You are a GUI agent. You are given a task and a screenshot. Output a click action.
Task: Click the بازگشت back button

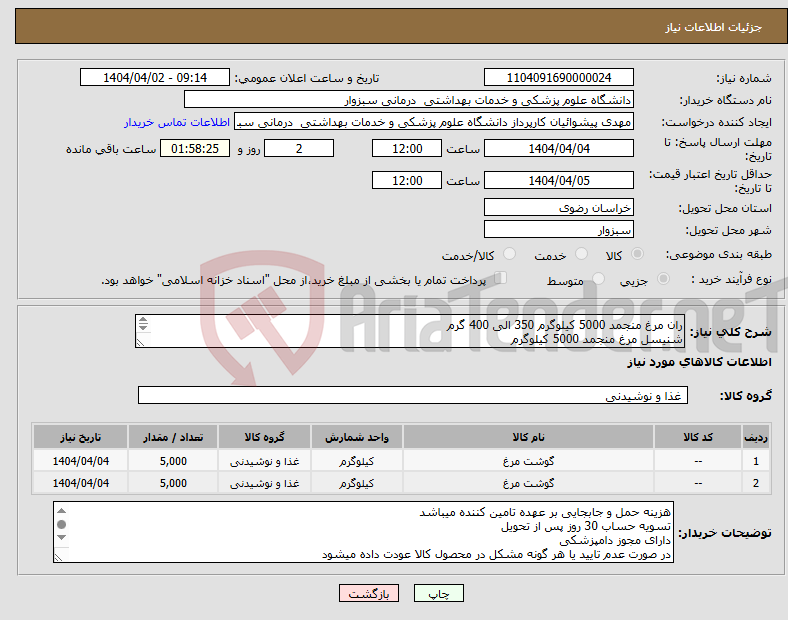(x=369, y=593)
